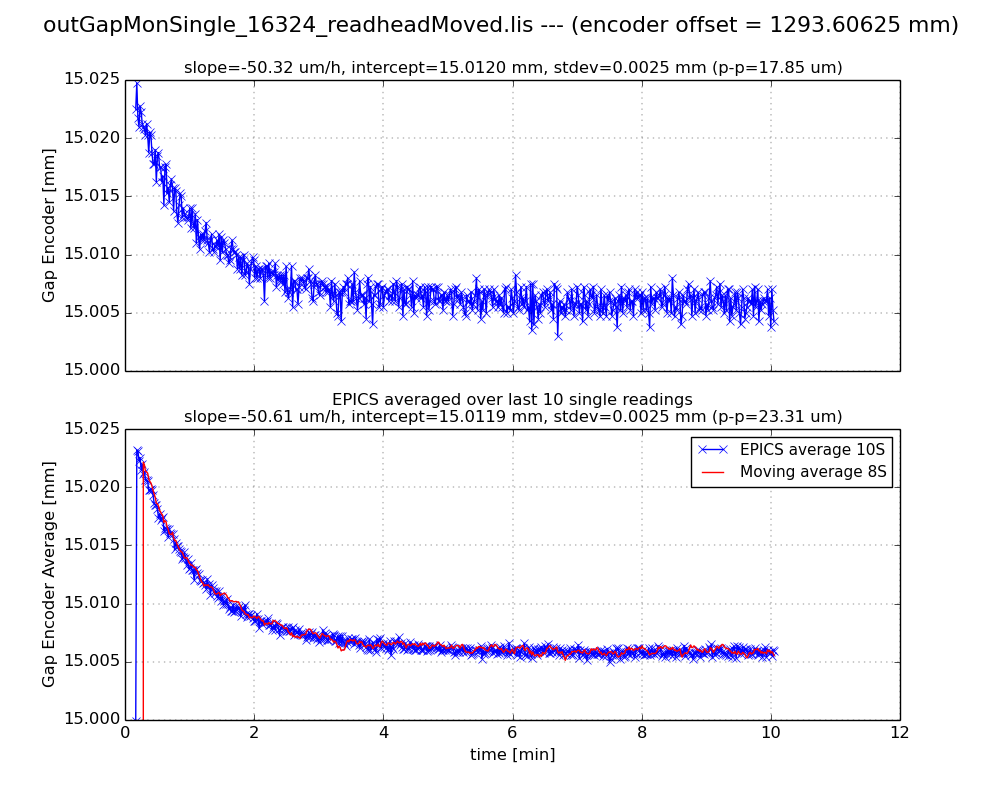Click the 15.025 tick on the top plot
This screenshot has width=1000, height=800.
point(92,80)
